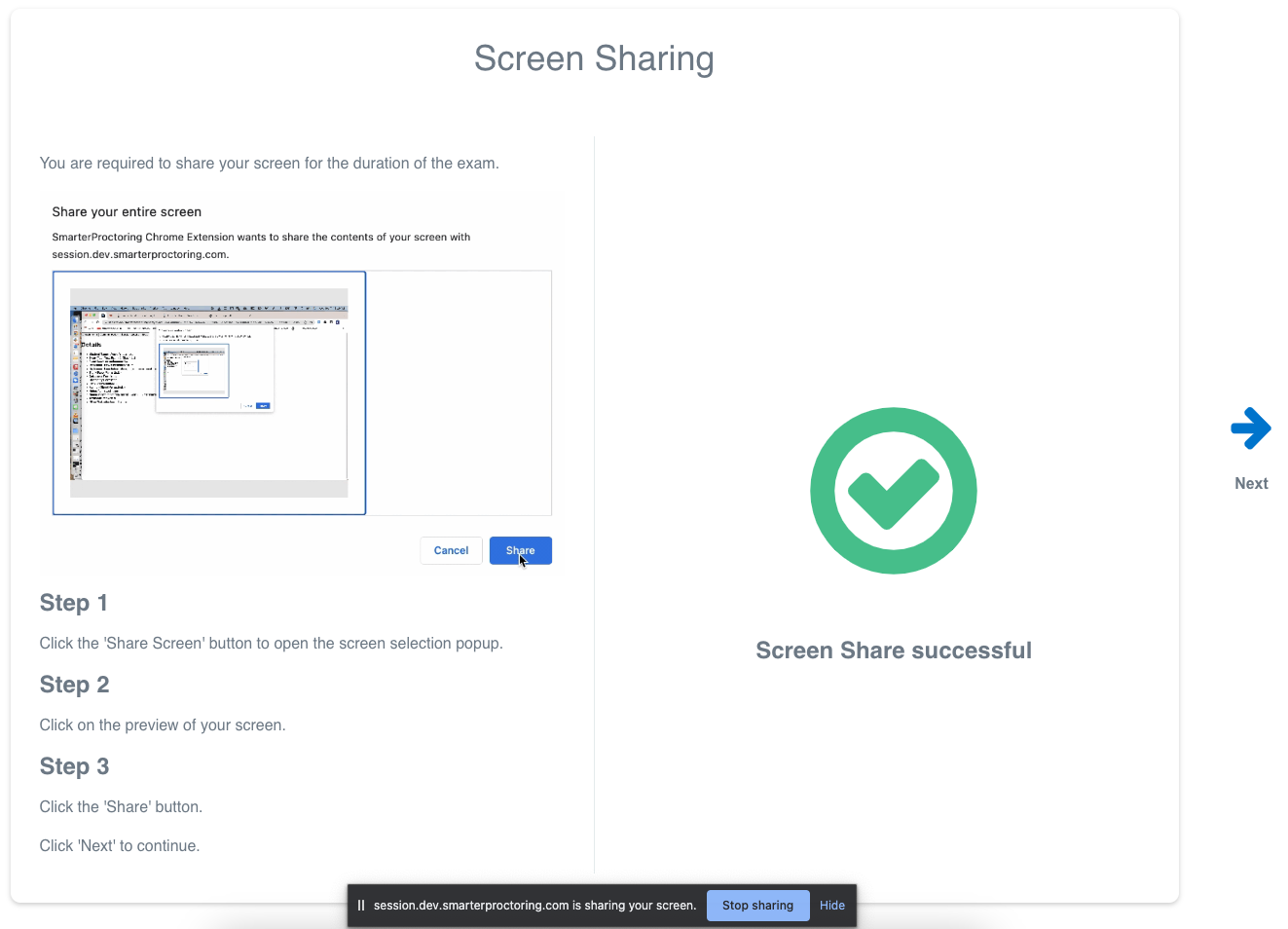
Task: Click the nested popup dialog inside the preview
Action: click(x=214, y=368)
